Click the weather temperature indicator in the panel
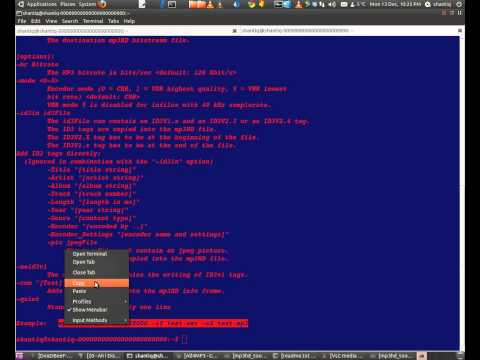The image size is (480, 360). click(358, 4)
